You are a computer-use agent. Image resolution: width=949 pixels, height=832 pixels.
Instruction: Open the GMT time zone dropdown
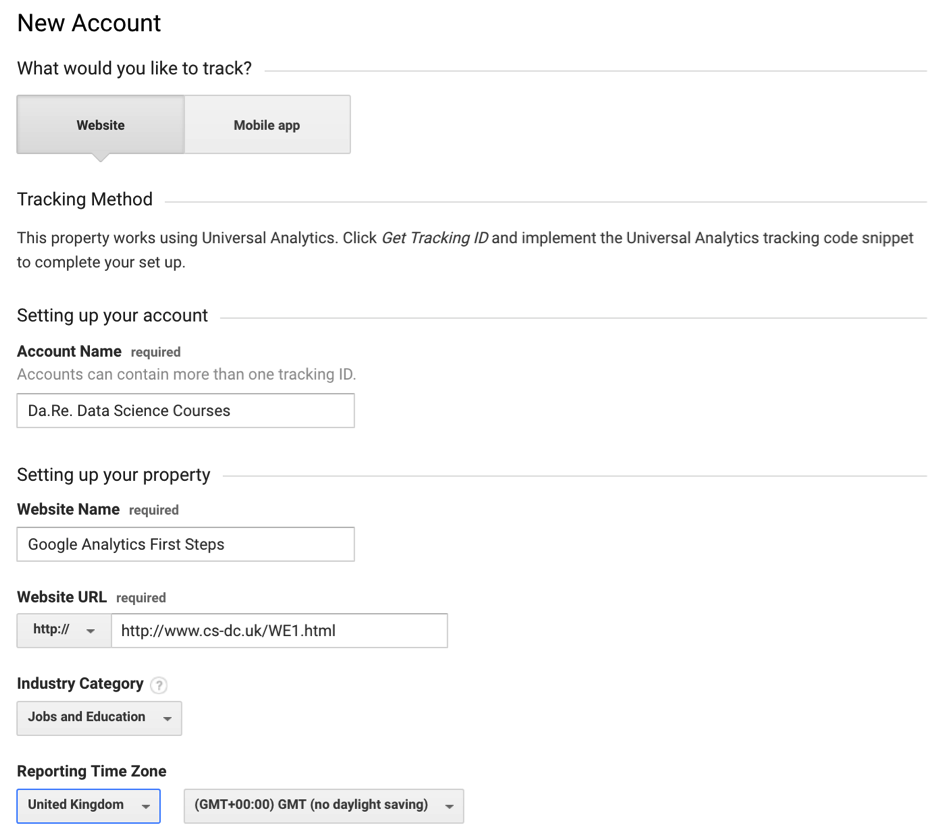[323, 806]
